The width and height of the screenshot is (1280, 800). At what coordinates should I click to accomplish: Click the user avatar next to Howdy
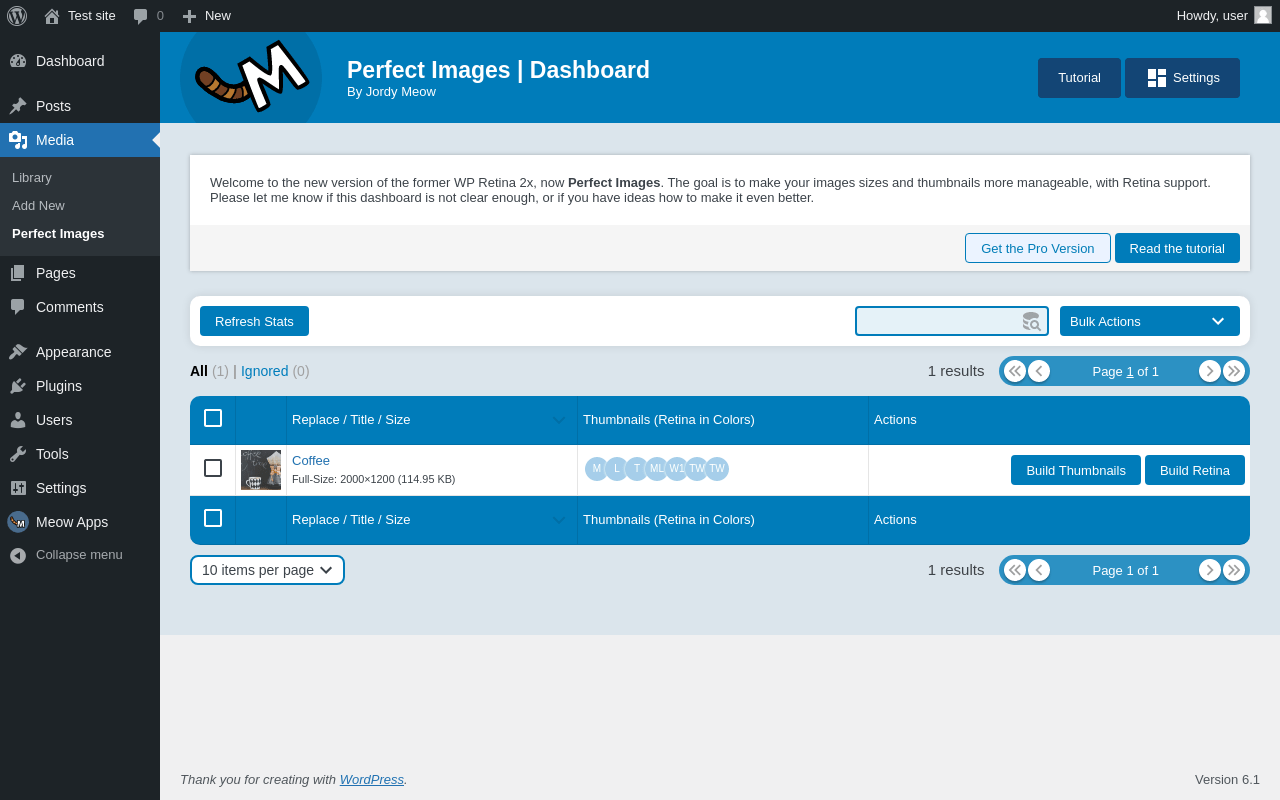pyautogui.click(x=1263, y=15)
